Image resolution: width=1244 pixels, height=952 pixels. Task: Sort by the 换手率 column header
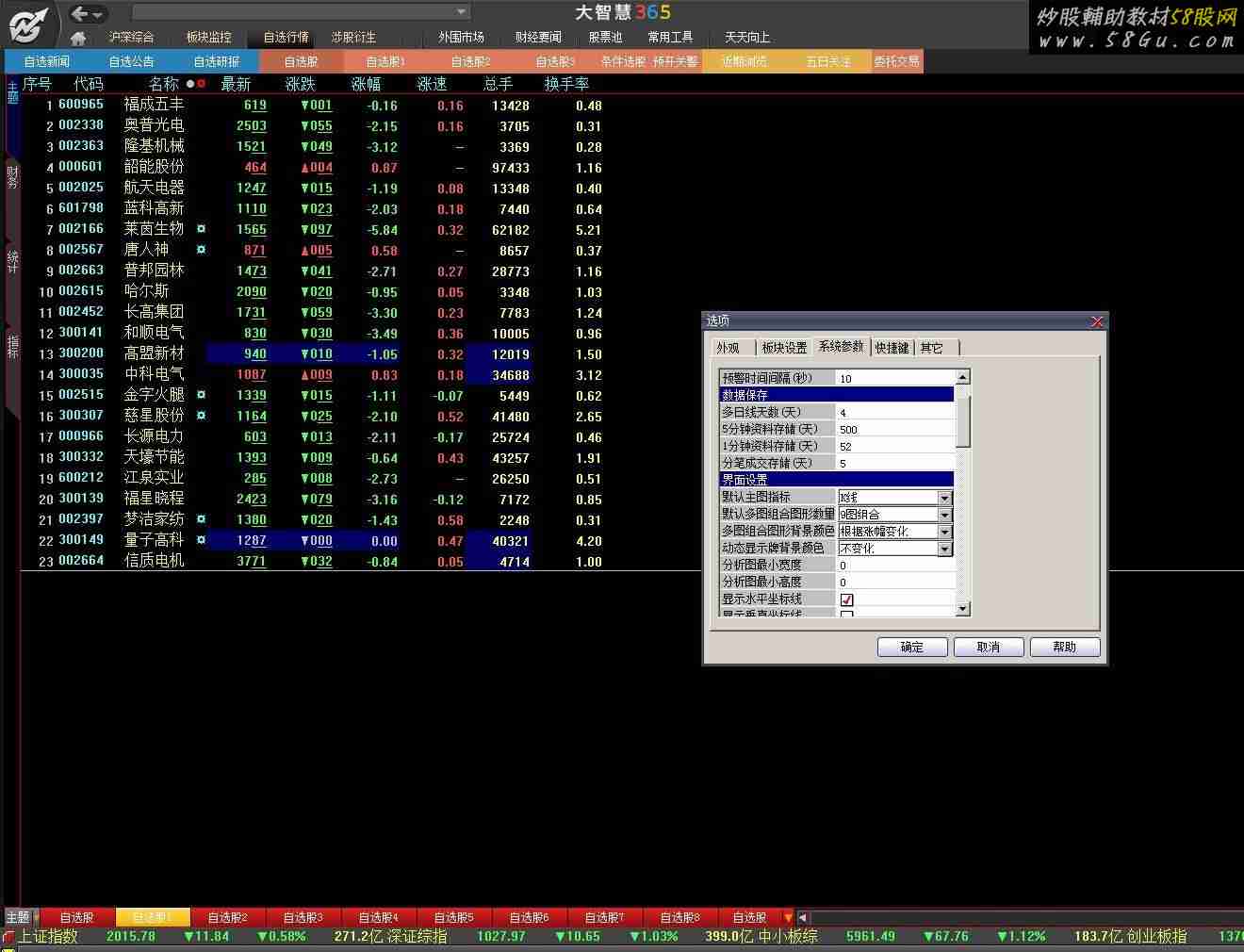(566, 84)
